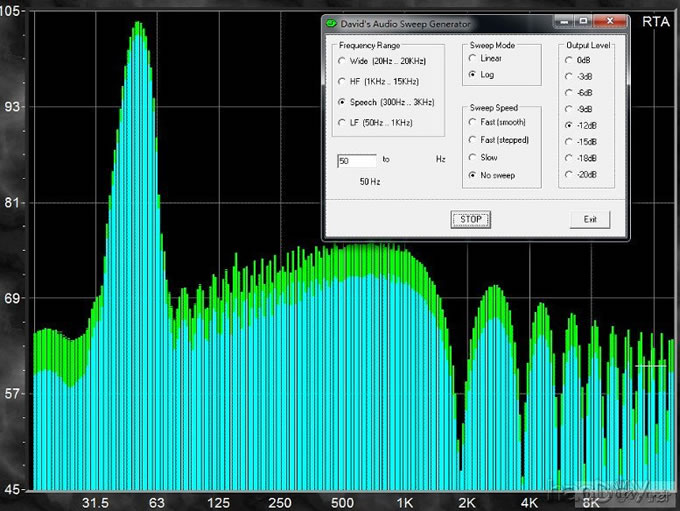
Task: Choose -6dB output level
Action: pos(568,92)
